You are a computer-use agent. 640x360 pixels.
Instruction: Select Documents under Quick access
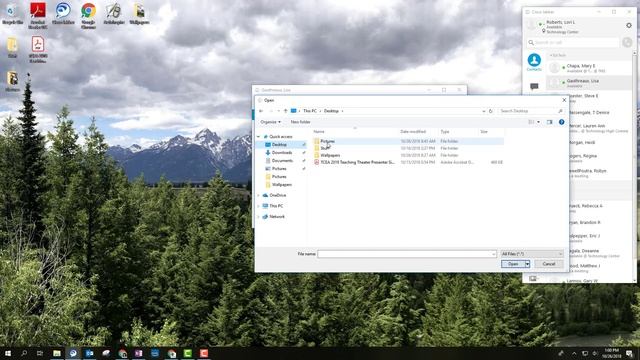[282, 161]
